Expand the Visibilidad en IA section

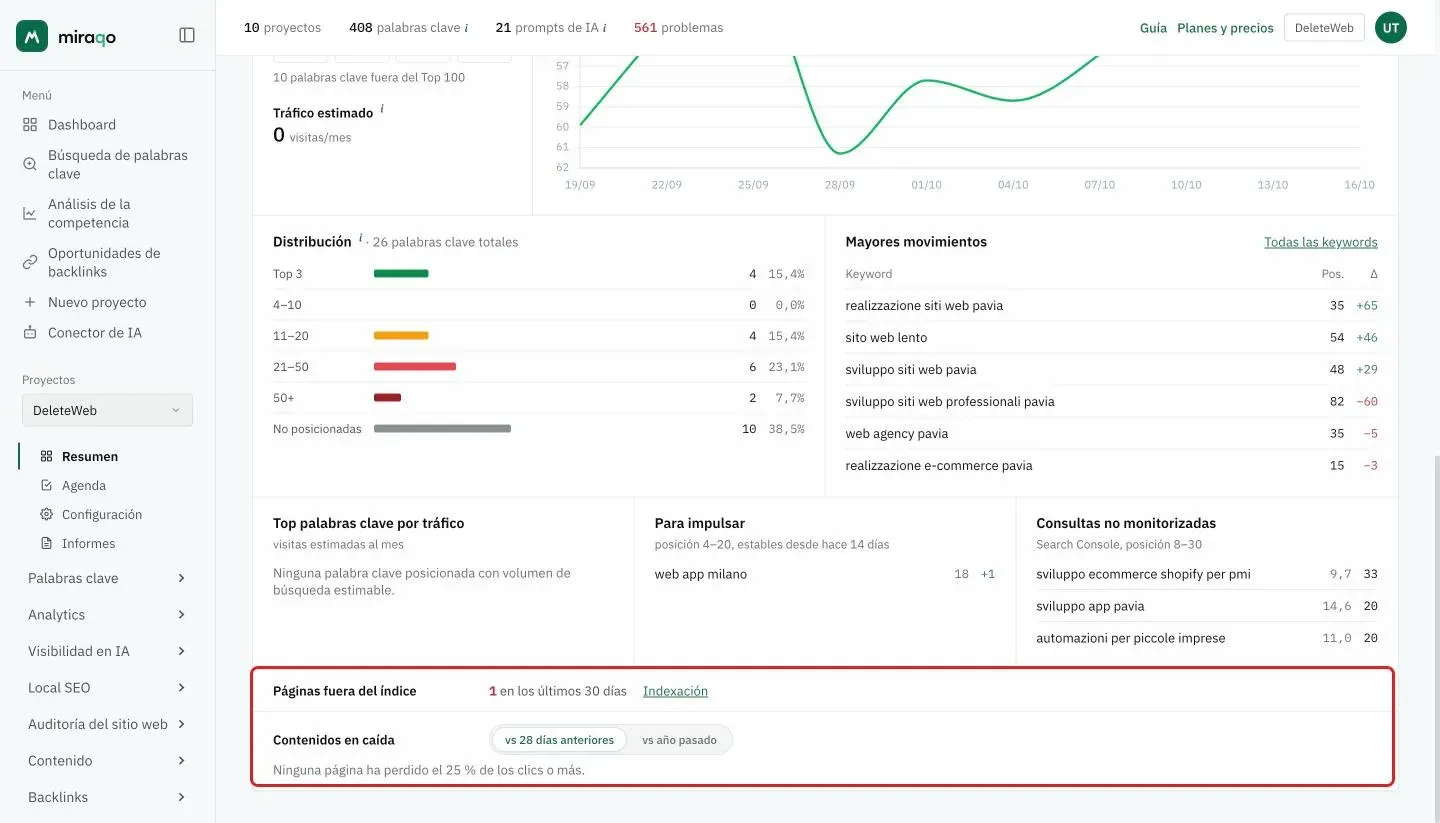107,651
